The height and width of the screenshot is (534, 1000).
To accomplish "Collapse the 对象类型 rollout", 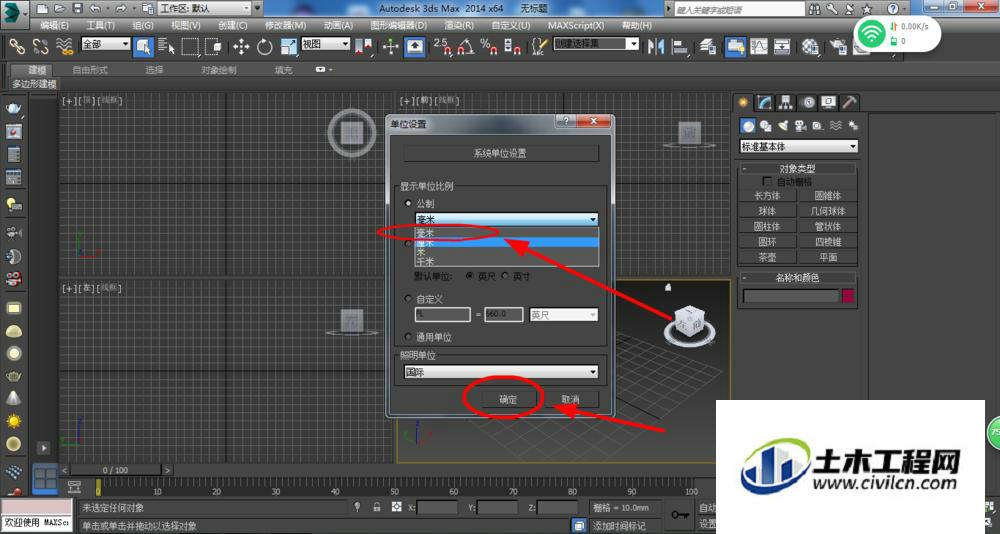I will [x=797, y=168].
